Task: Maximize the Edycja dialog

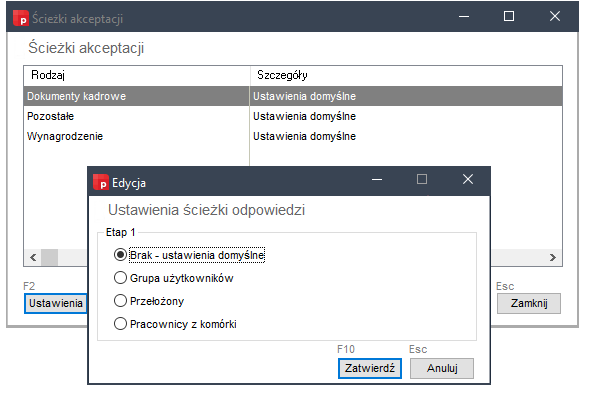Action: tap(422, 179)
